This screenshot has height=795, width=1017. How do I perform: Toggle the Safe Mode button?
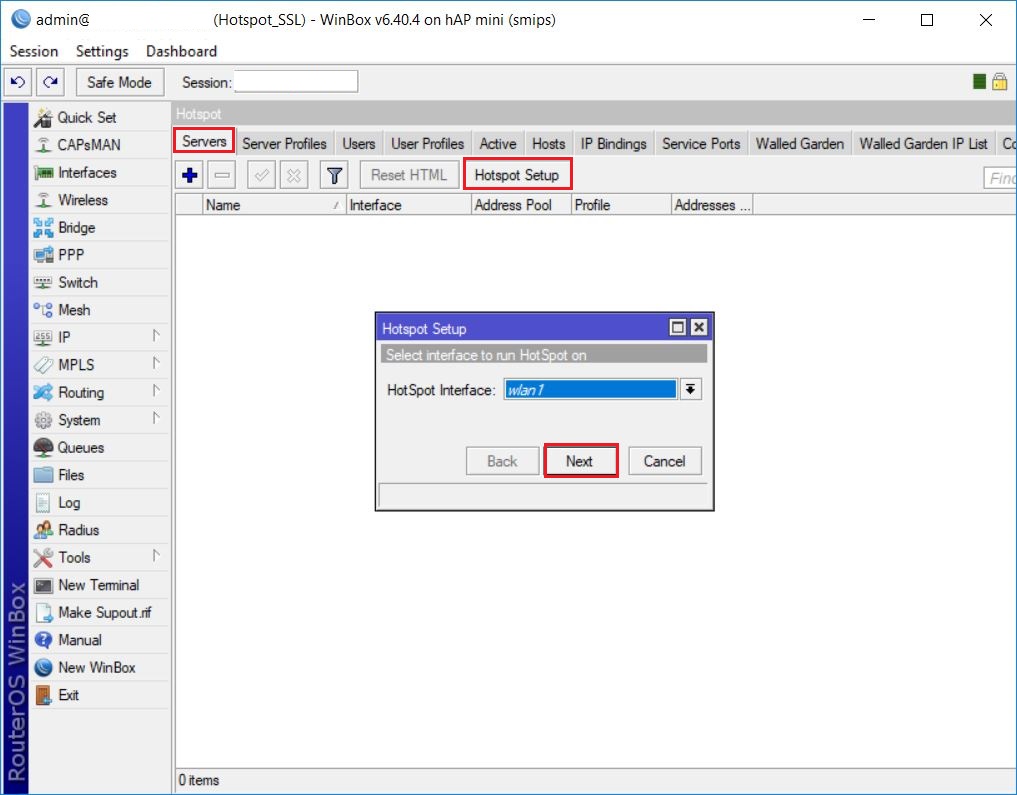pos(120,82)
